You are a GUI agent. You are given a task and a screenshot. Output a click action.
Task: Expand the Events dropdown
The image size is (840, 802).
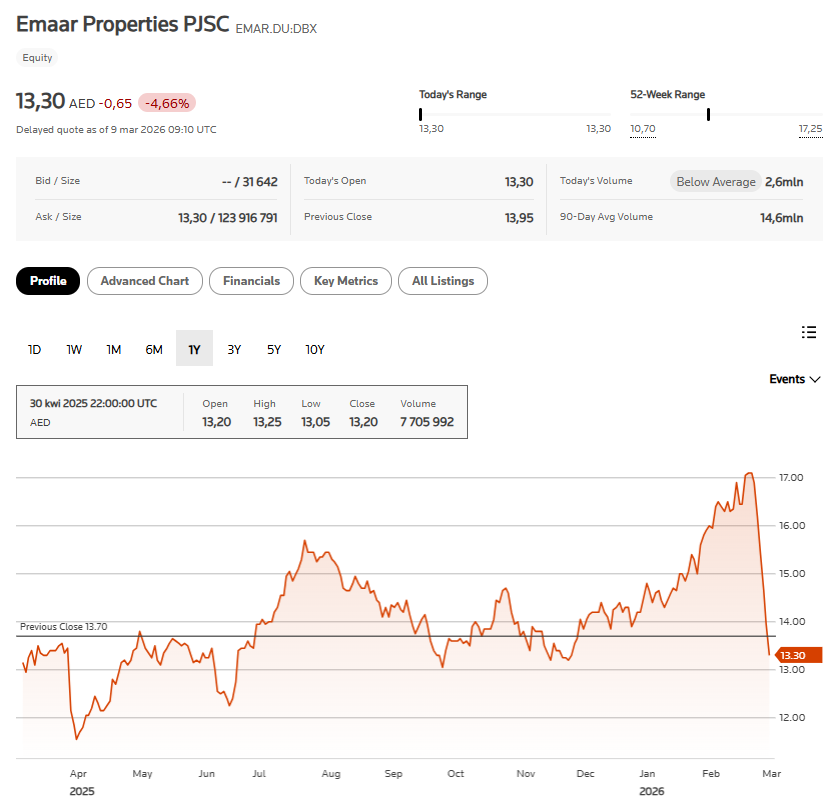tap(795, 379)
